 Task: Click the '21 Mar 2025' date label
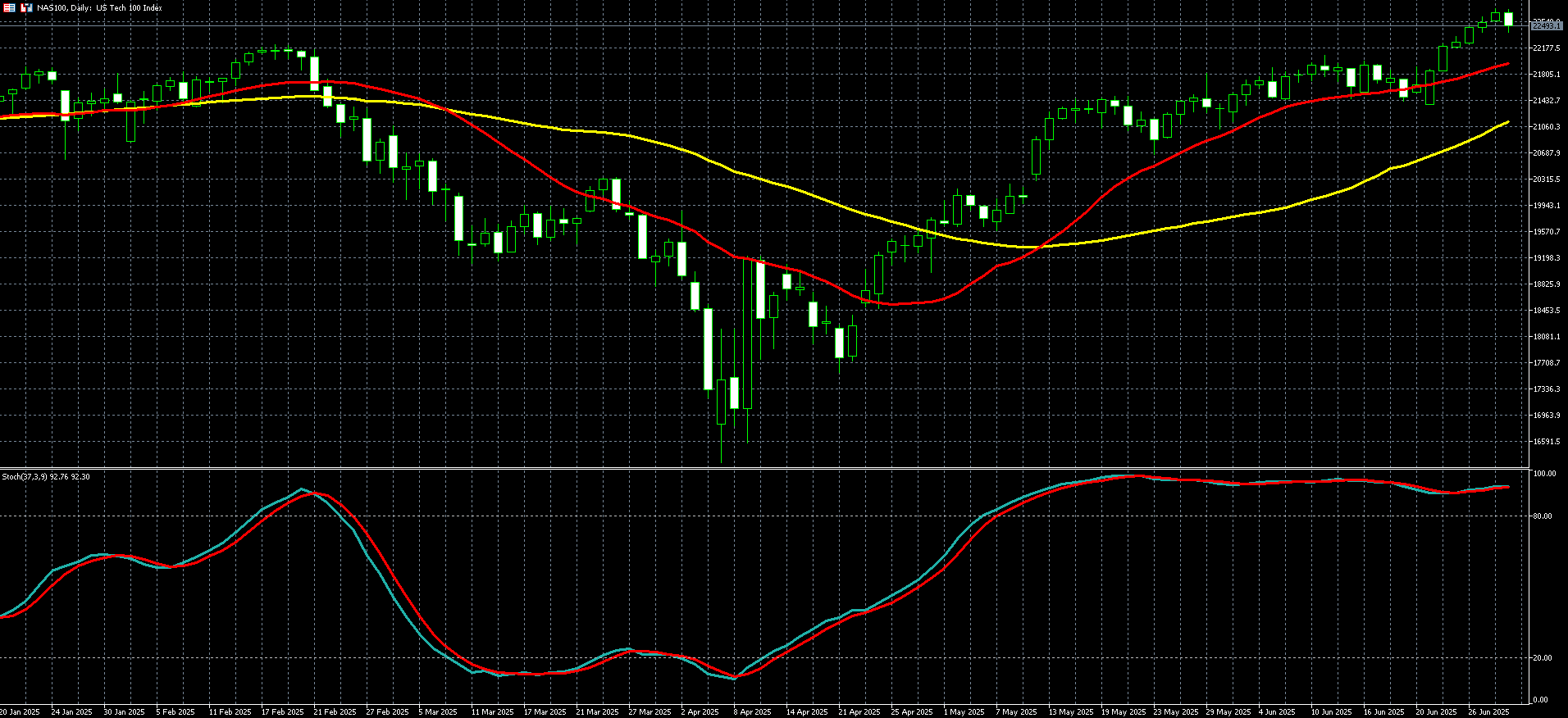pyautogui.click(x=597, y=712)
